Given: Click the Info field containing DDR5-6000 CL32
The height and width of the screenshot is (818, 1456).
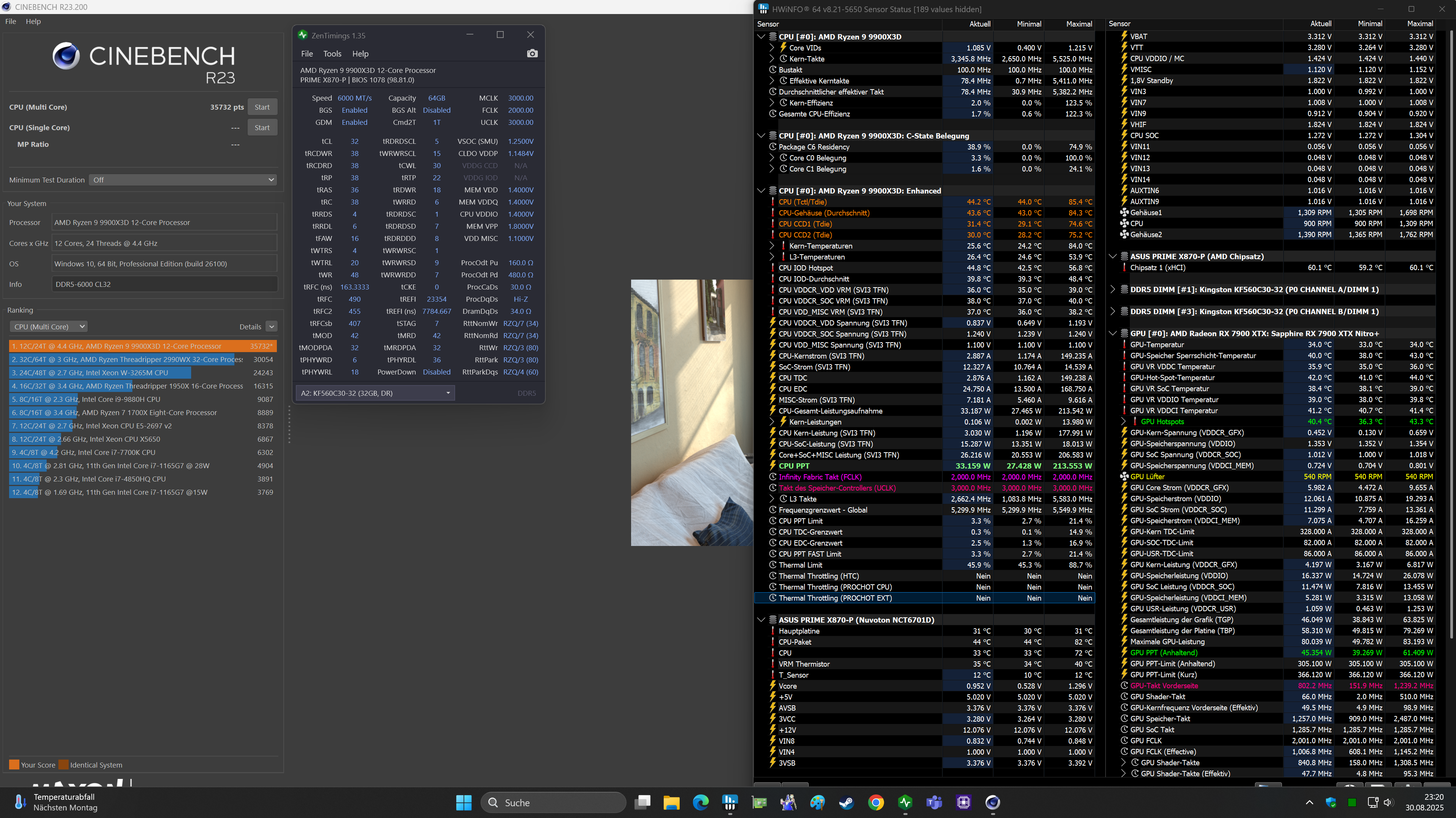Looking at the screenshot, I should pyautogui.click(x=165, y=284).
